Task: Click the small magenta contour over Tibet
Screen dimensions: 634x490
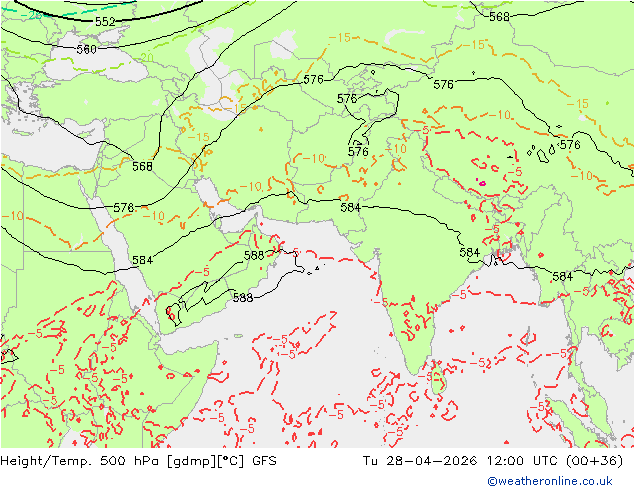Action: 482,183
